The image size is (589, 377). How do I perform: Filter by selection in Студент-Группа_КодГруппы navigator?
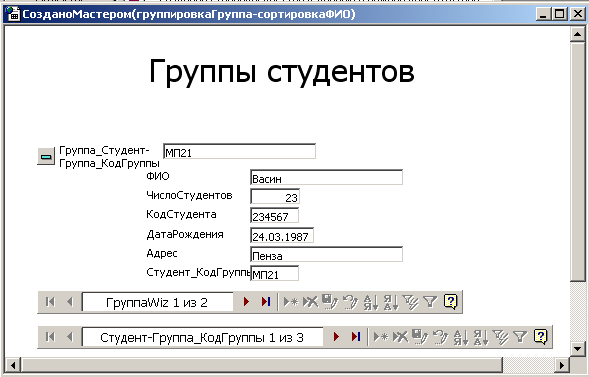[x=501, y=337]
